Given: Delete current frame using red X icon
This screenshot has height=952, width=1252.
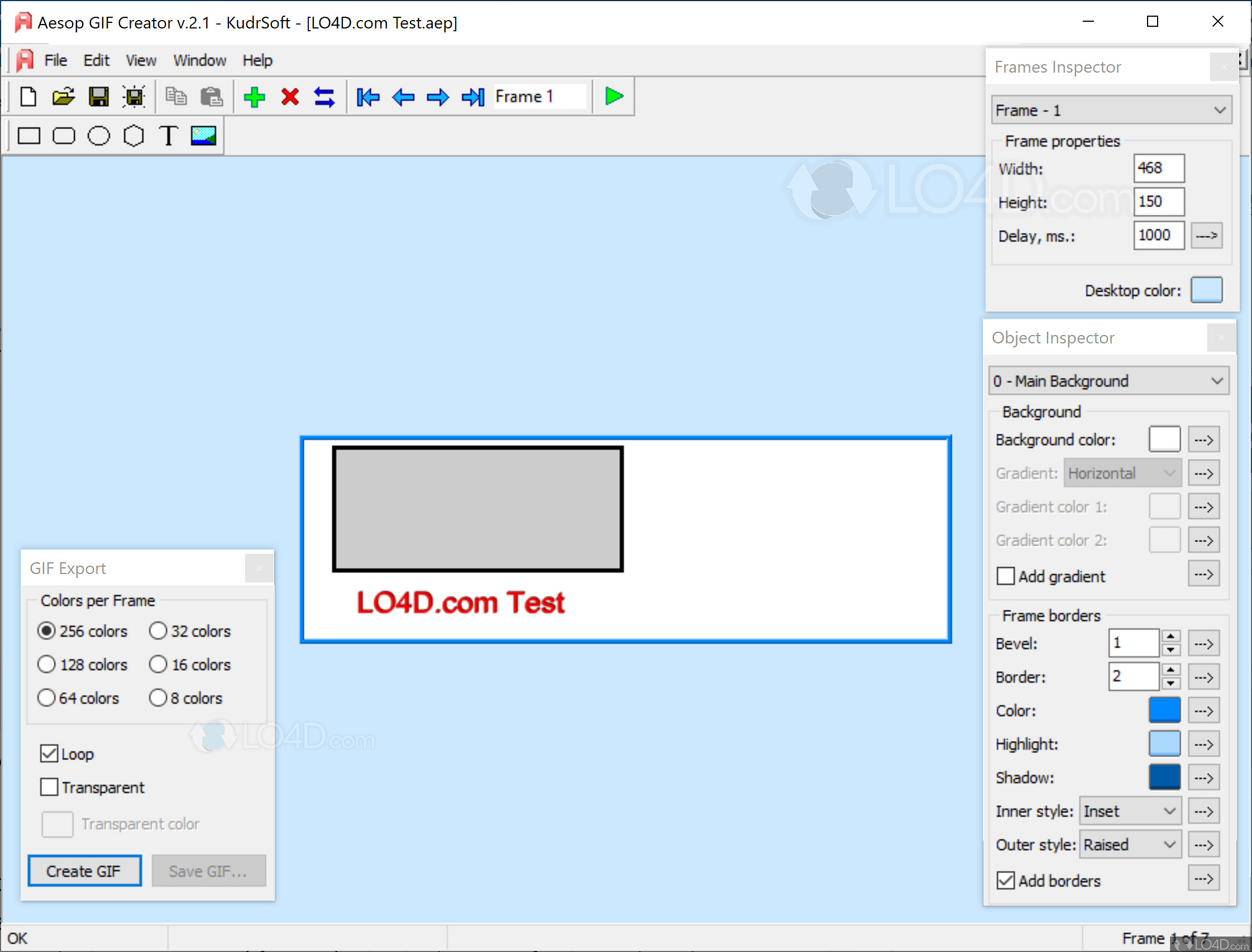Looking at the screenshot, I should click(x=289, y=97).
